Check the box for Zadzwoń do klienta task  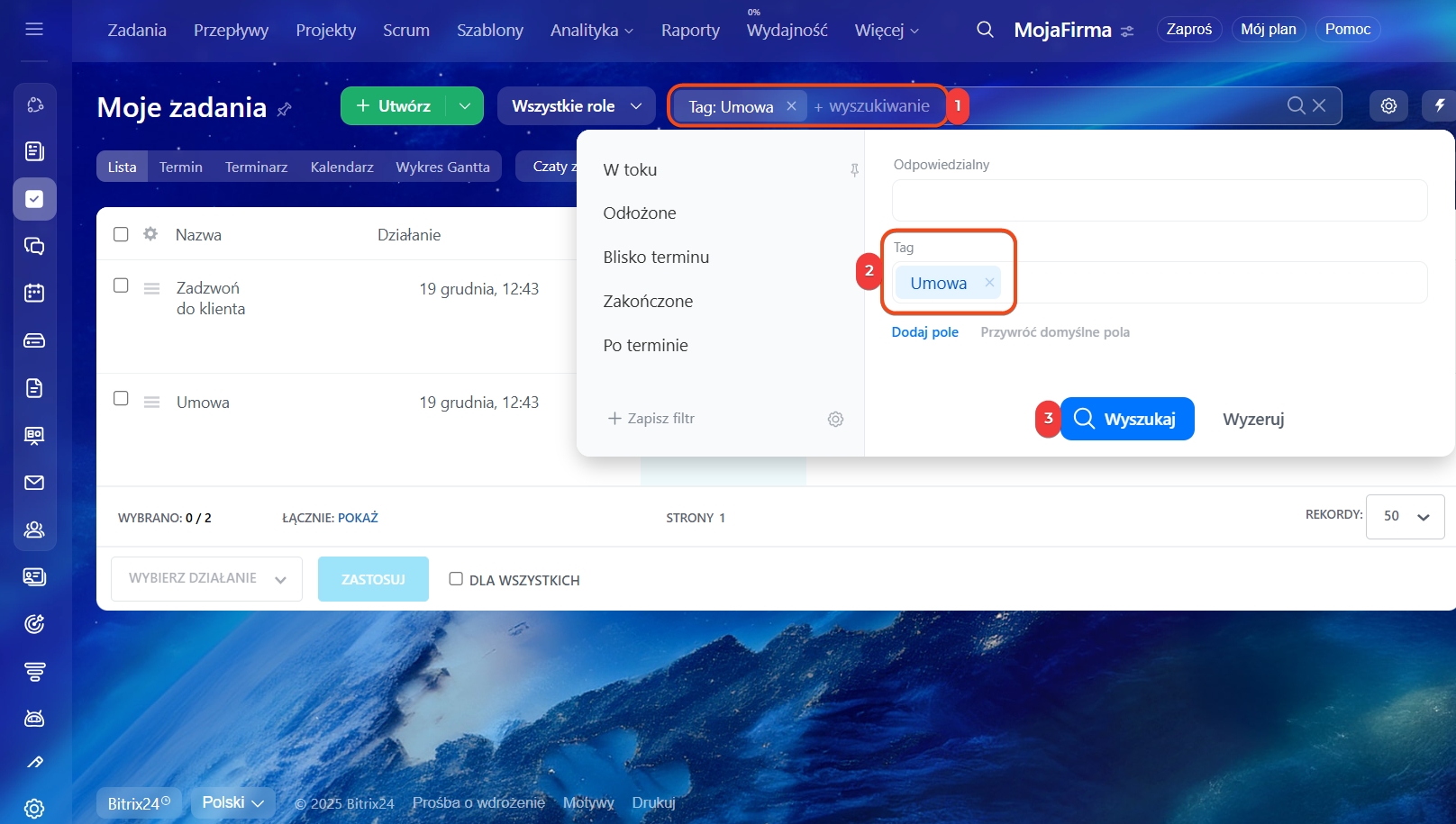[x=121, y=285]
